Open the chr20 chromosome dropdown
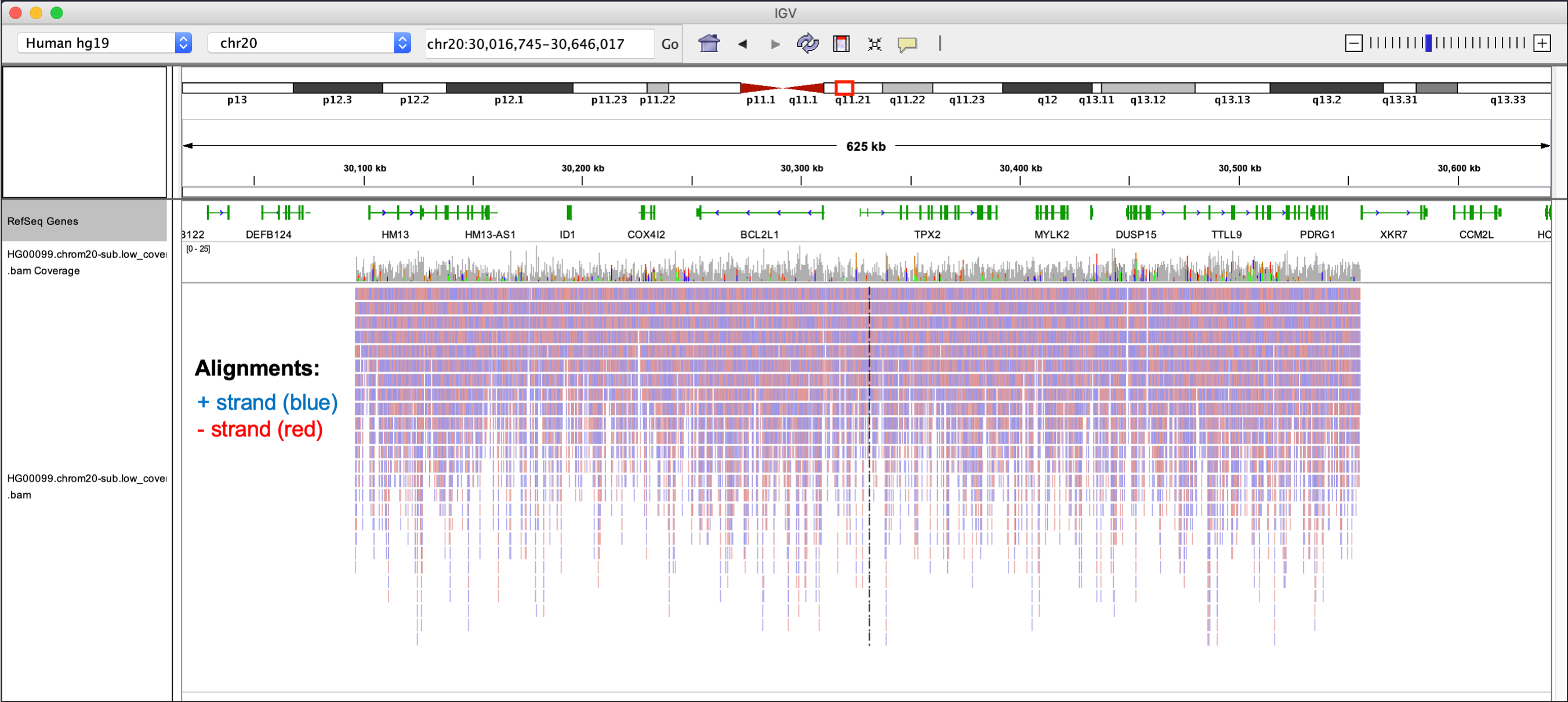Screen dimensions: 1568x702 coord(308,42)
